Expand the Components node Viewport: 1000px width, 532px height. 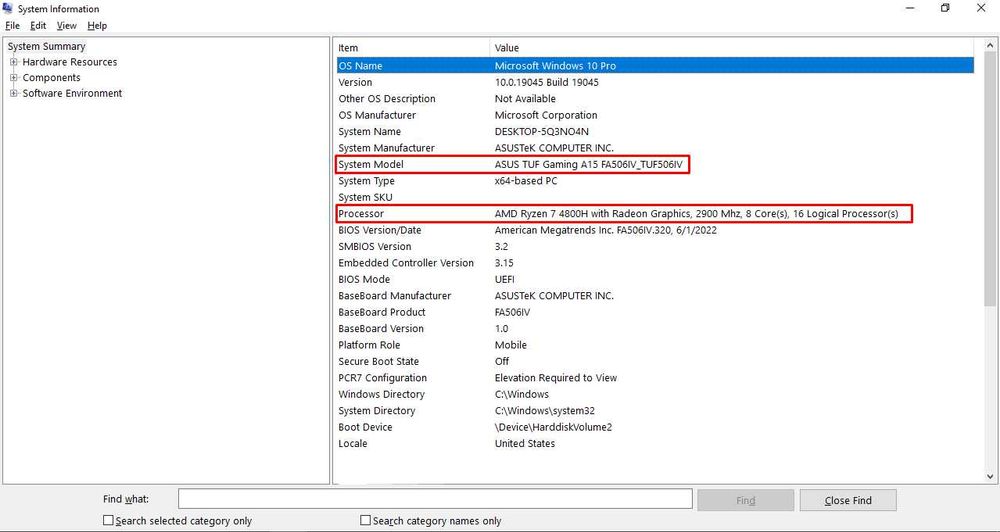click(13, 77)
